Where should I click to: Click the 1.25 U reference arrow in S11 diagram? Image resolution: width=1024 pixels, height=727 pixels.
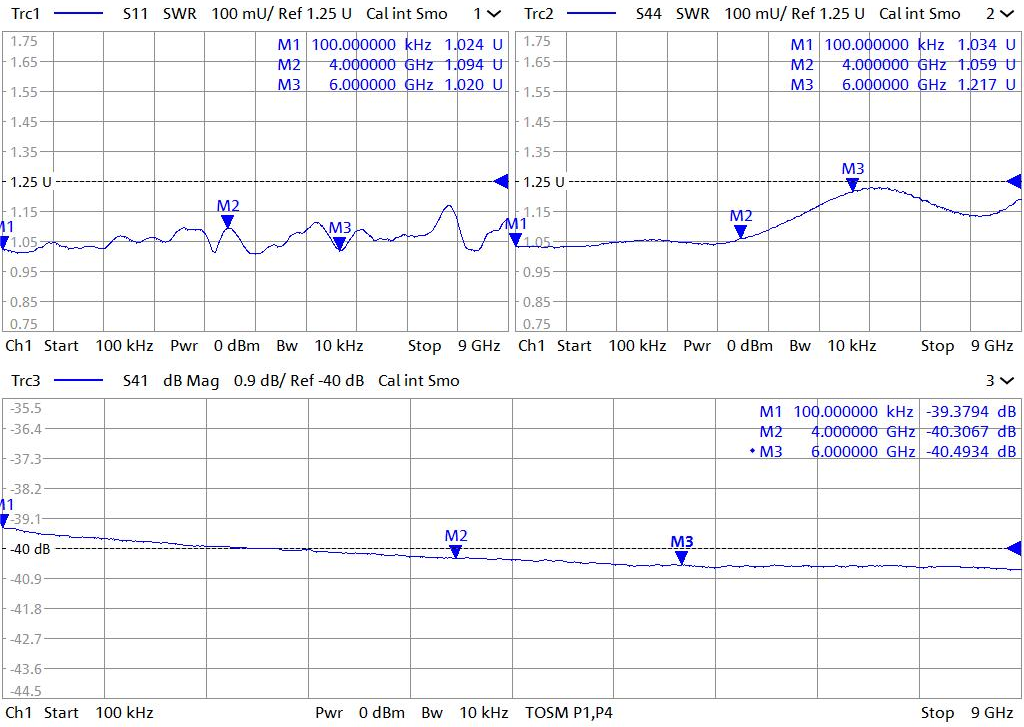[501, 181]
